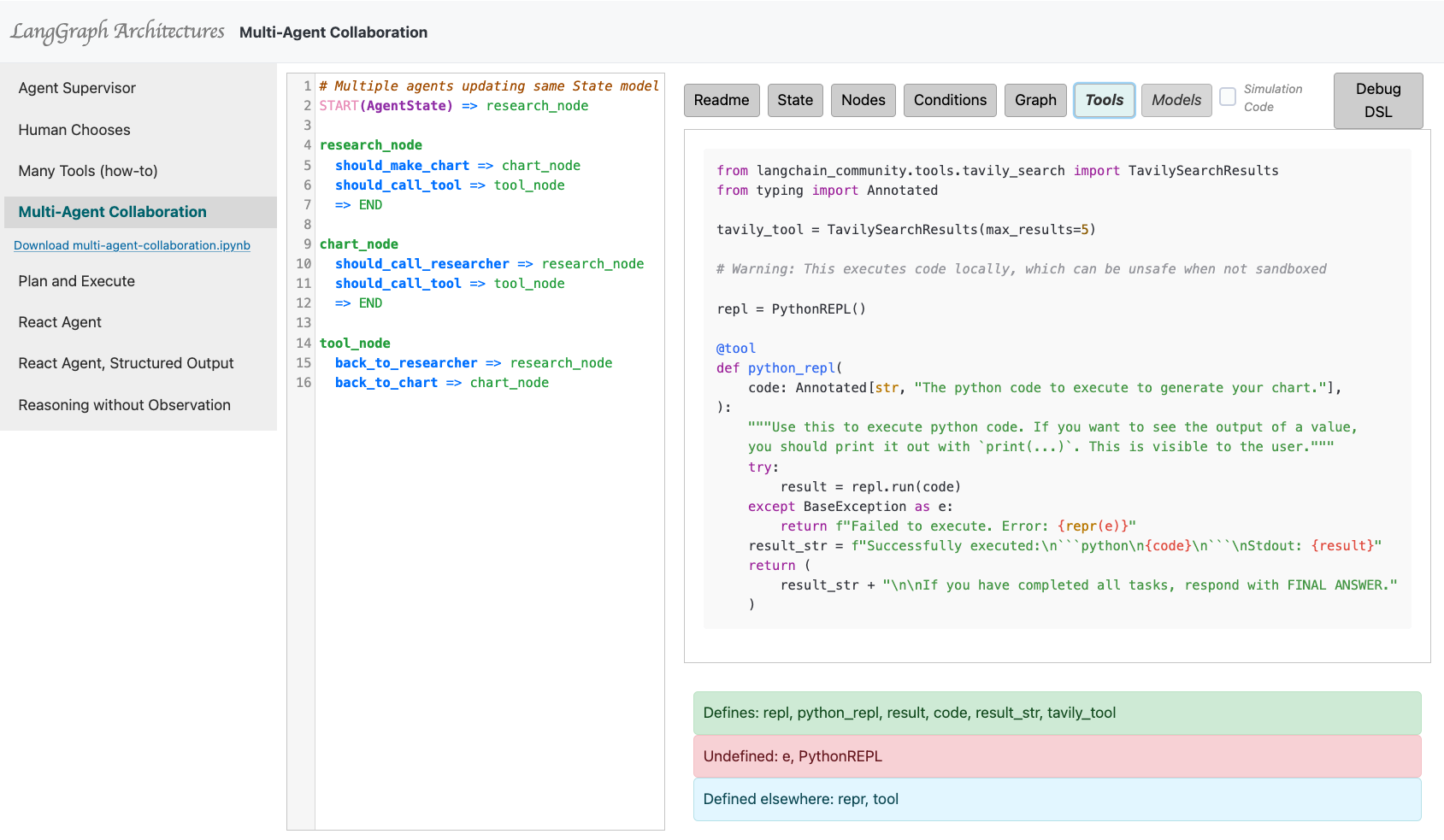Image resolution: width=1444 pixels, height=840 pixels.
Task: Click the LangGraph Architectures logo title
Action: tap(117, 32)
